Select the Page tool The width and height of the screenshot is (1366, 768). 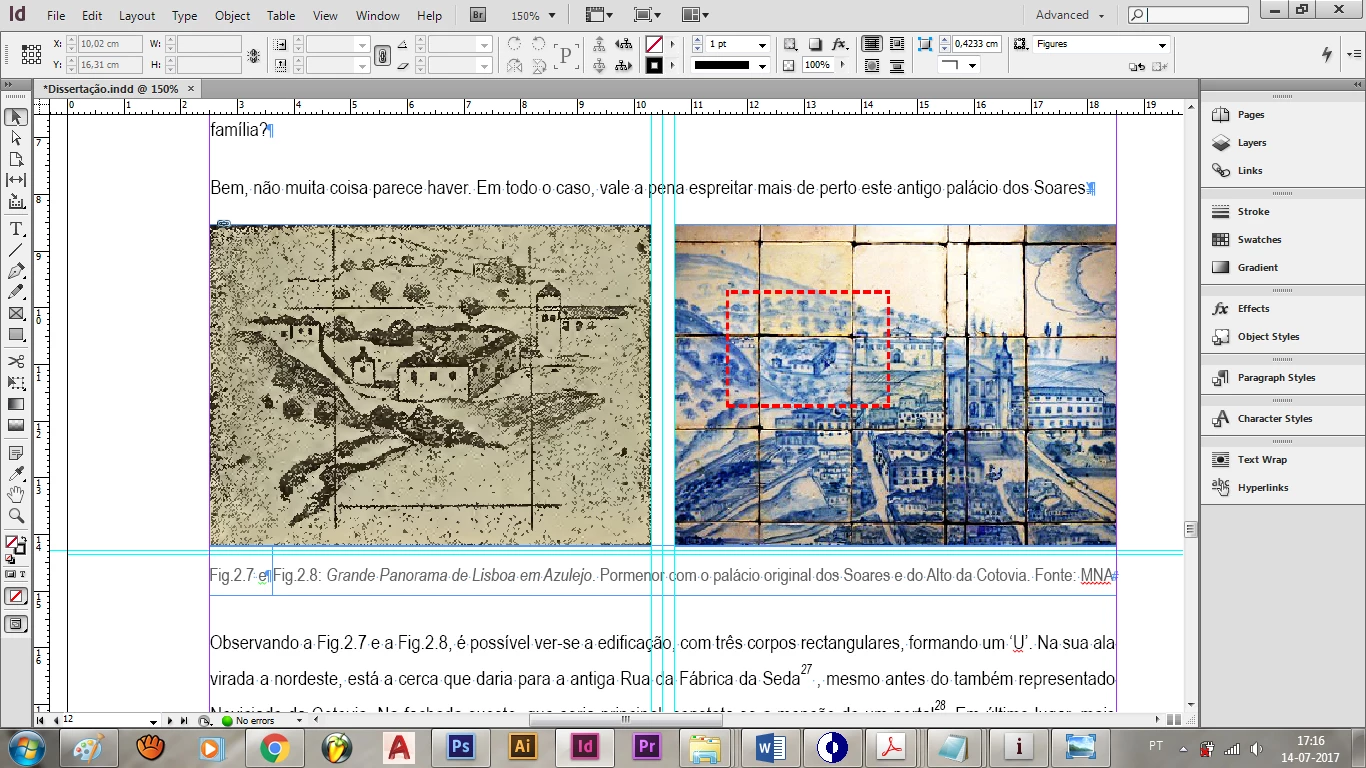[x=16, y=159]
